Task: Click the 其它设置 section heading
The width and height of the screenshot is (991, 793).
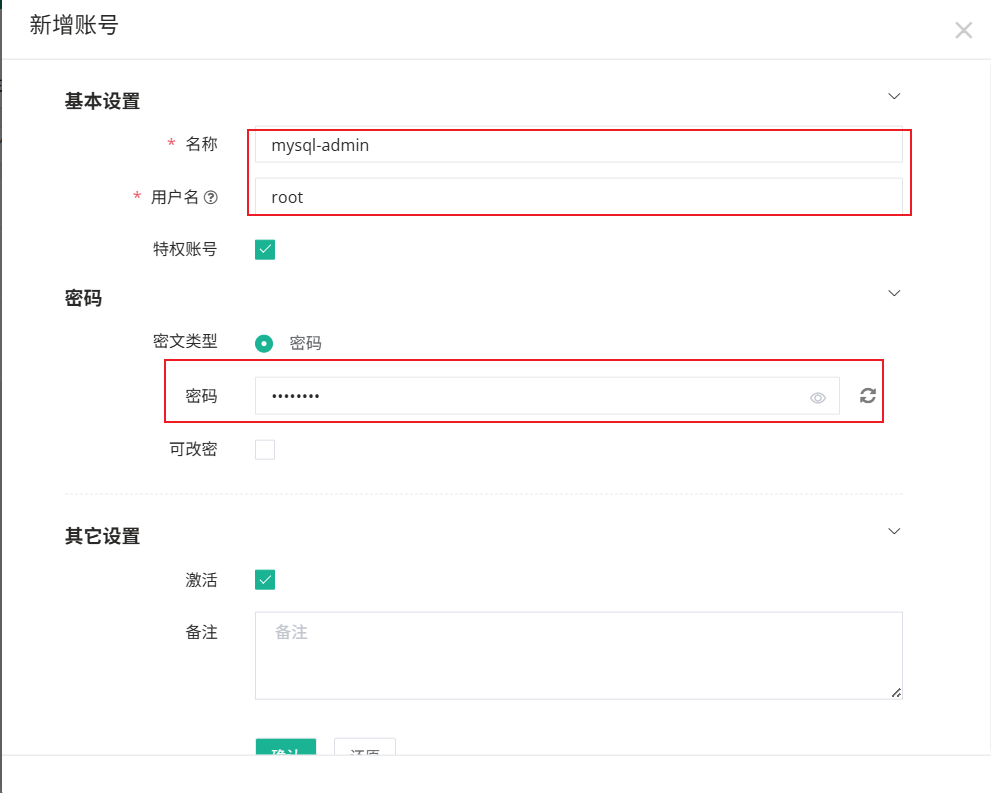Action: (102, 536)
